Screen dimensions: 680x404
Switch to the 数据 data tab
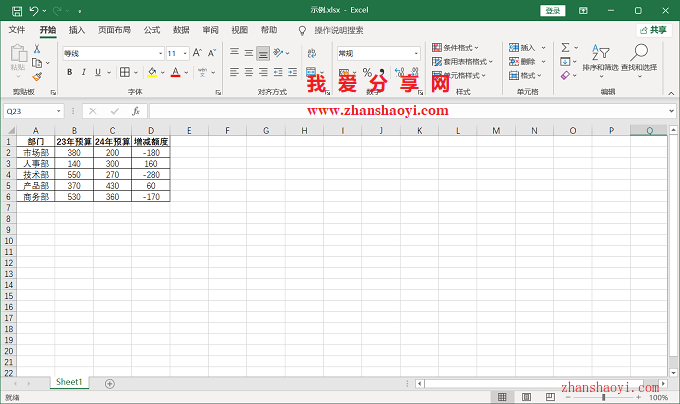[181, 30]
